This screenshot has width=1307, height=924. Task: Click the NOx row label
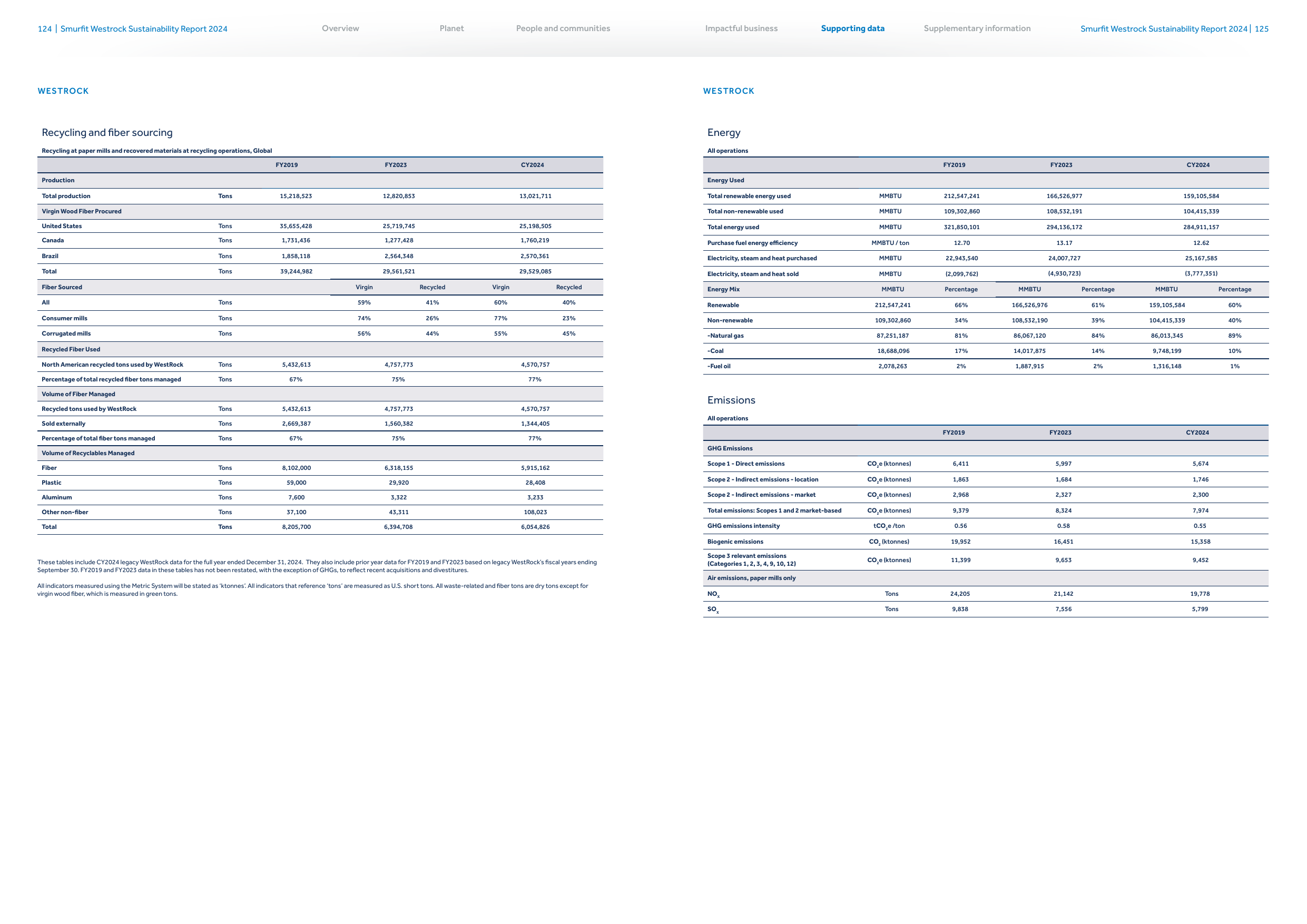[713, 594]
